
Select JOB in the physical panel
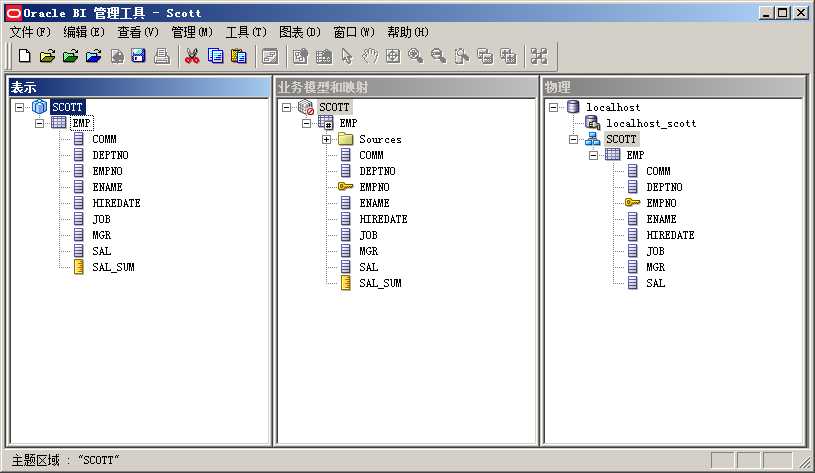click(x=655, y=251)
